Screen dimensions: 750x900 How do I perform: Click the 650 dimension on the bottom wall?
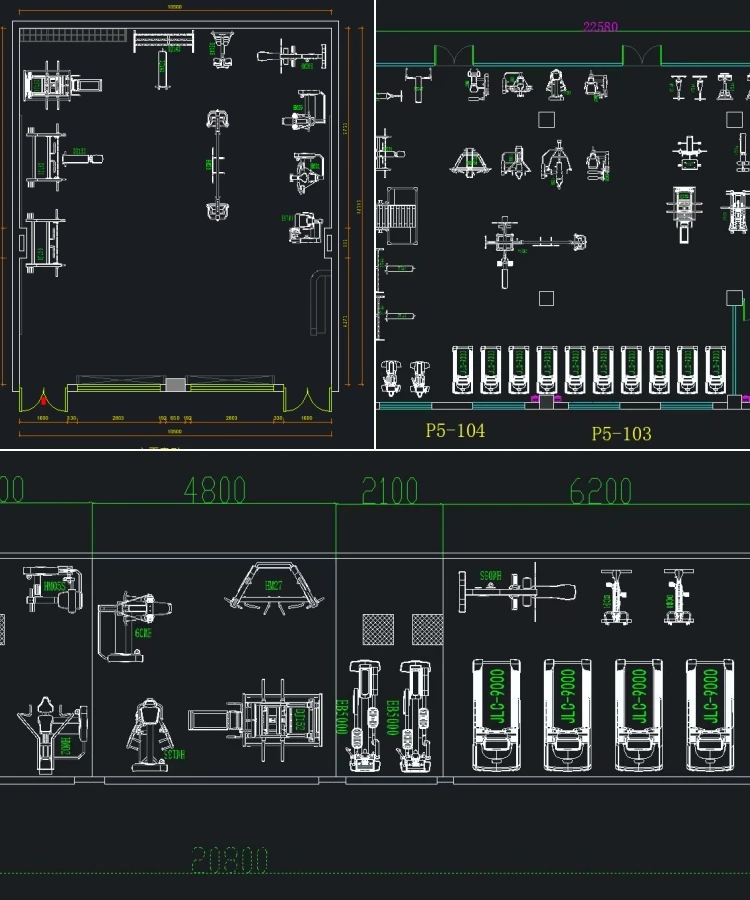click(174, 418)
